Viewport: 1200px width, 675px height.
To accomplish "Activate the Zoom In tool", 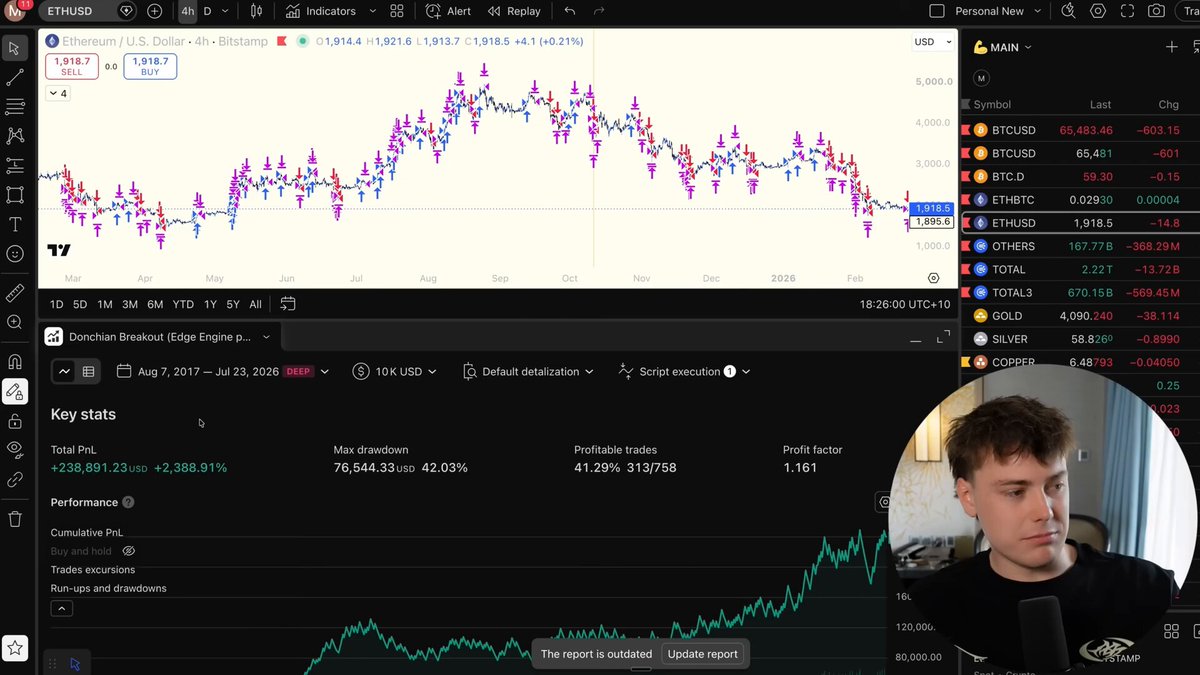I will pyautogui.click(x=14, y=322).
